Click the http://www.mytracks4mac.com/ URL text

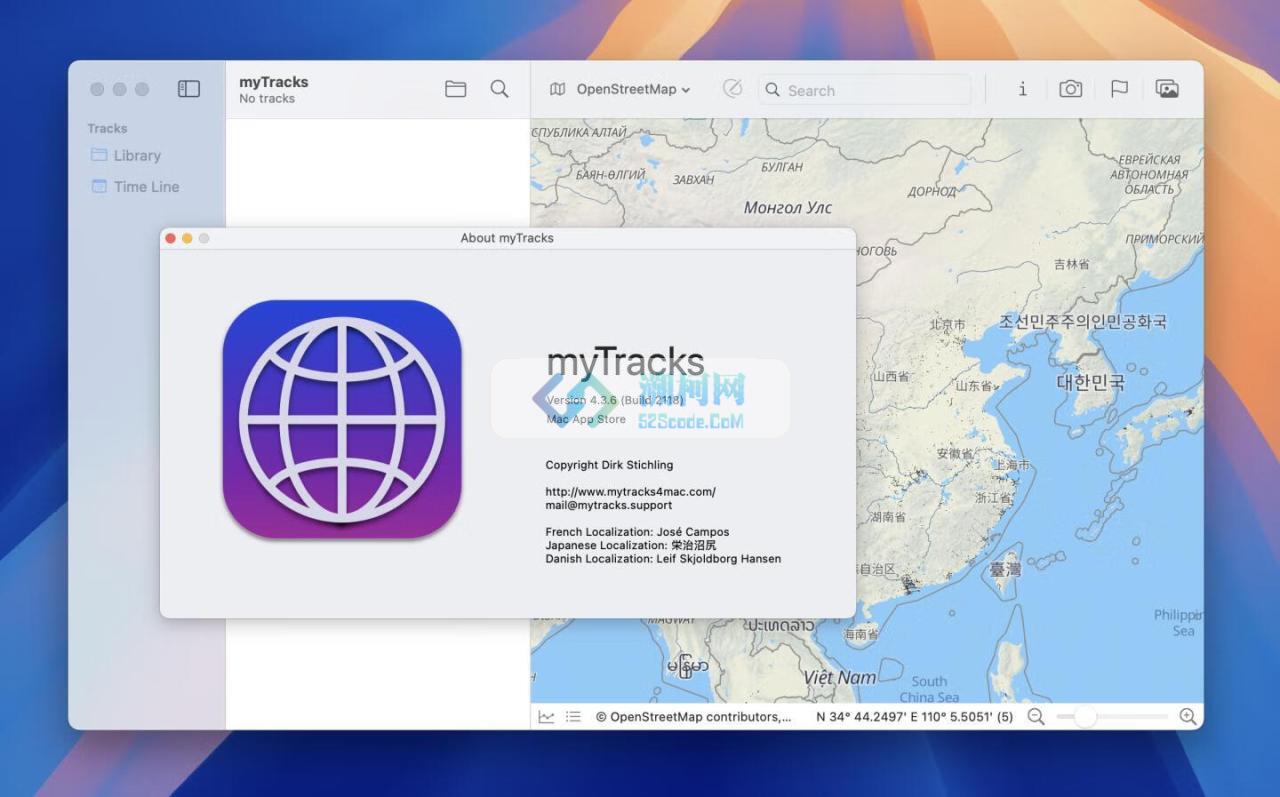[630, 491]
